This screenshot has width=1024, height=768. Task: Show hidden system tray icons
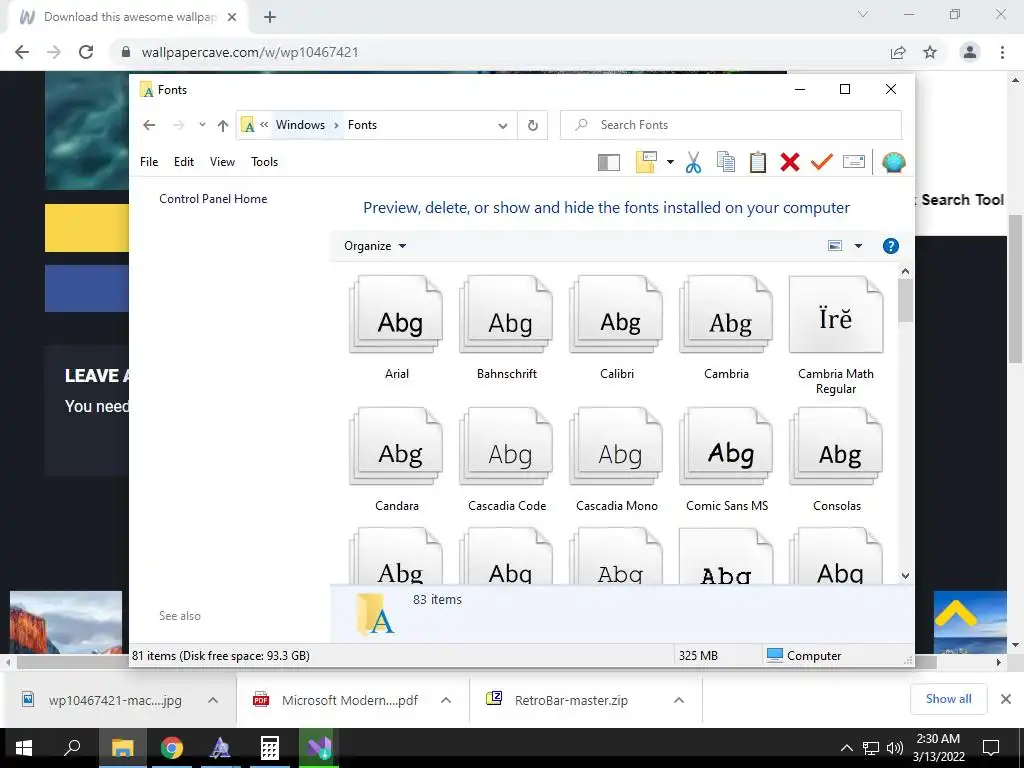(846, 748)
